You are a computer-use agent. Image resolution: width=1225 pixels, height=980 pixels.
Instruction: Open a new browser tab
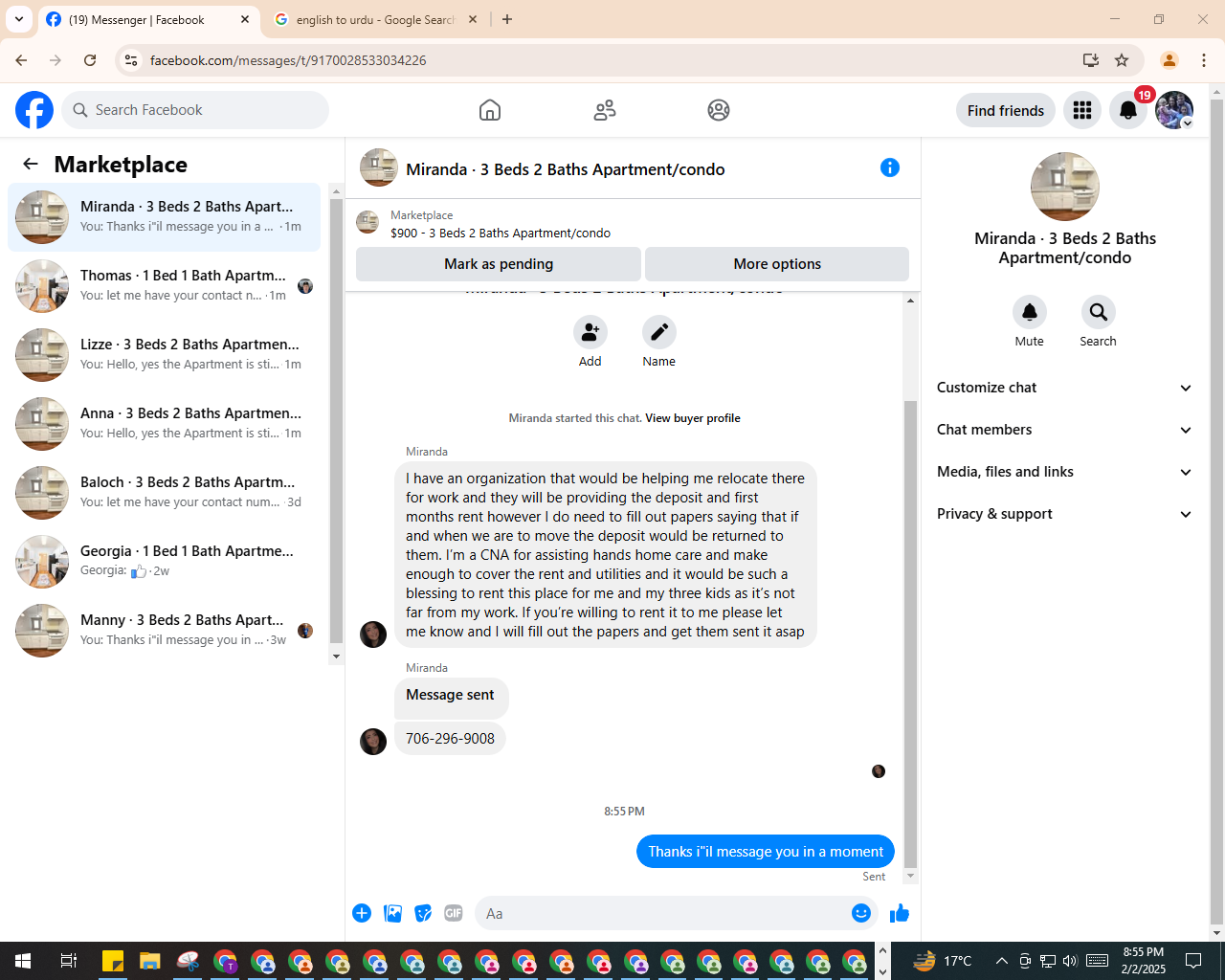click(x=507, y=19)
